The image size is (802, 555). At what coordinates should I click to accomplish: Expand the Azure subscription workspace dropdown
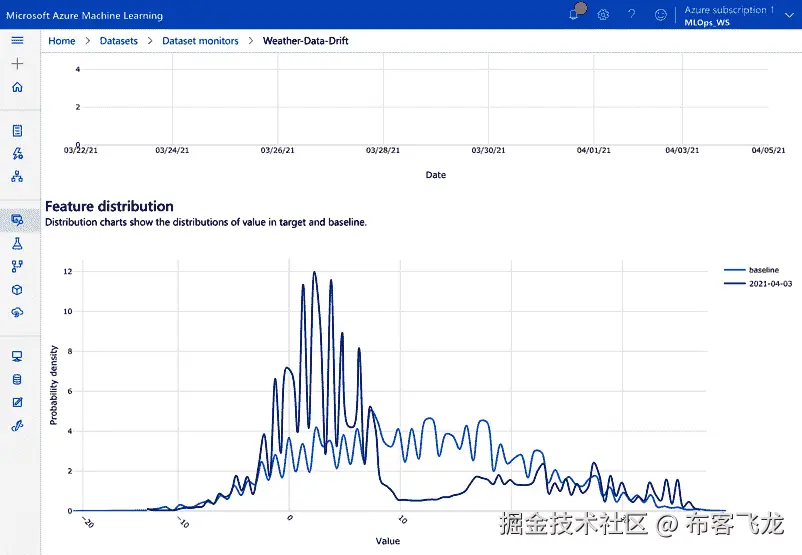click(789, 15)
